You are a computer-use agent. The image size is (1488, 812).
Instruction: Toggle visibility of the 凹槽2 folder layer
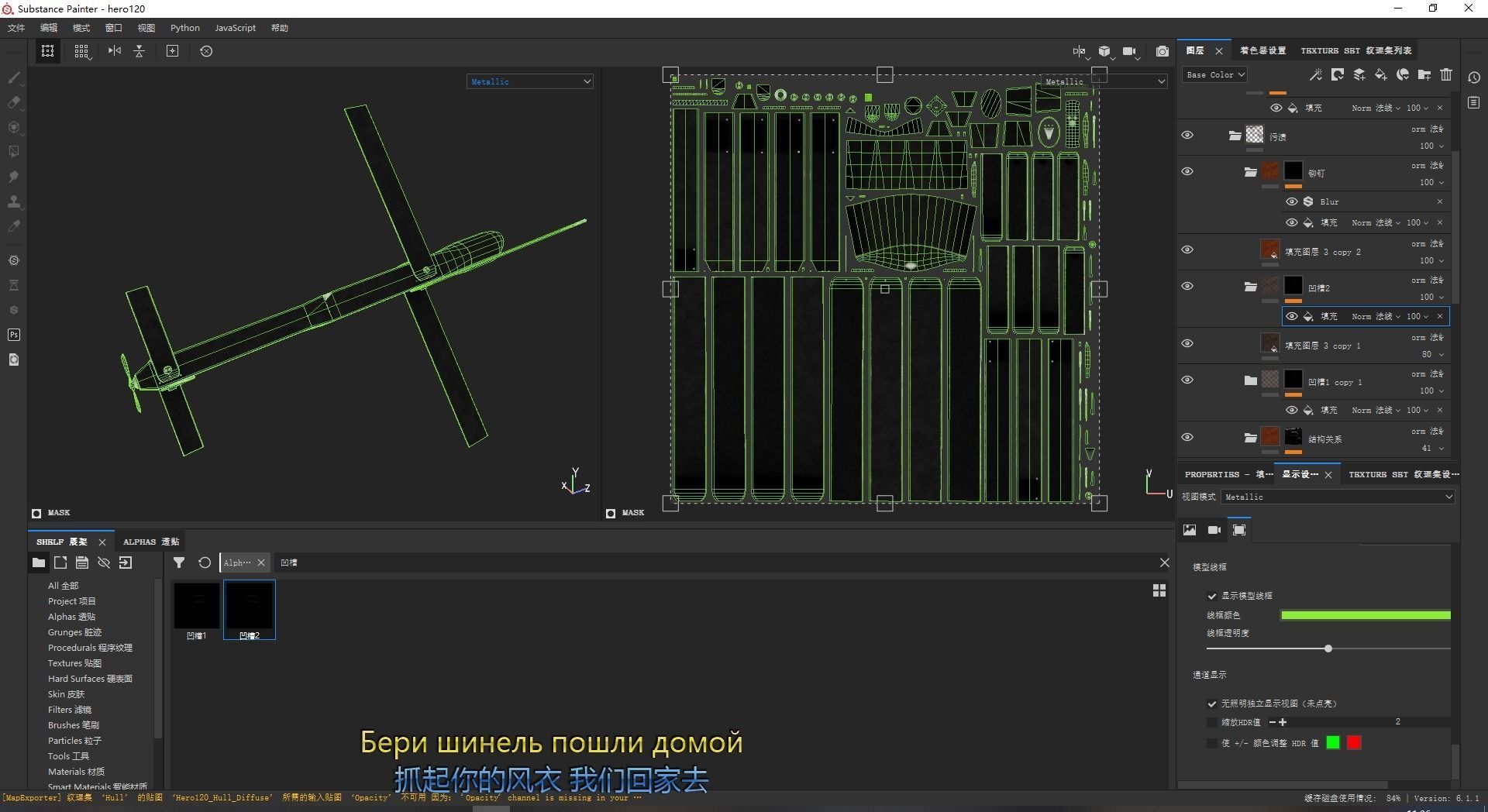point(1187,287)
